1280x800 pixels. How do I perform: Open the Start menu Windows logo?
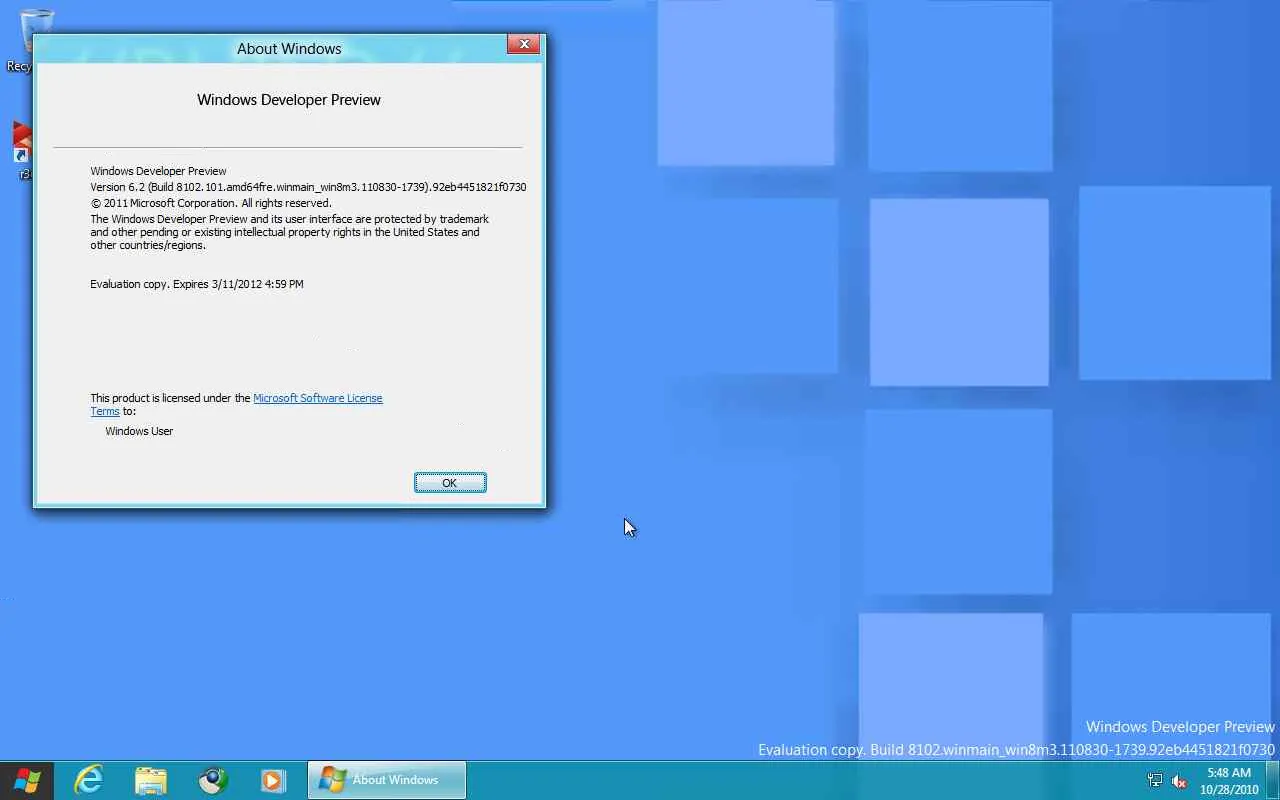[27, 780]
